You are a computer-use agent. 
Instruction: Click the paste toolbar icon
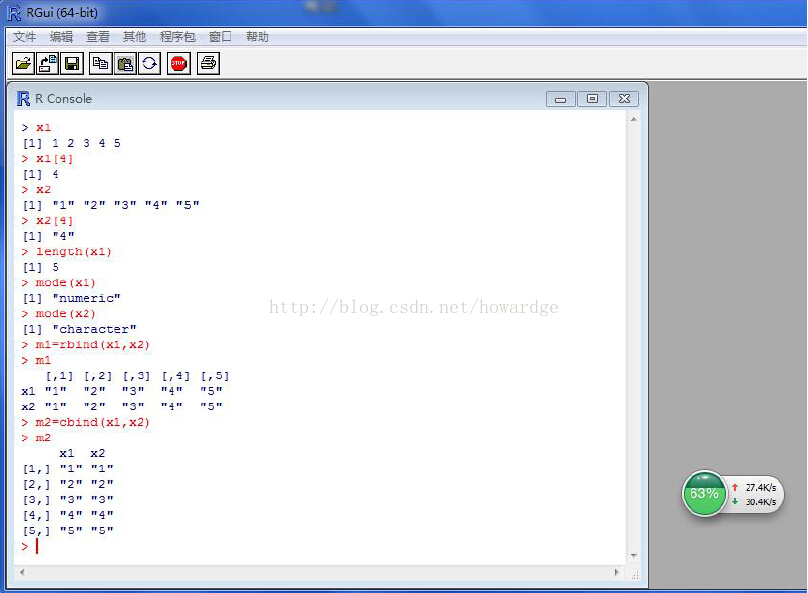tap(125, 64)
